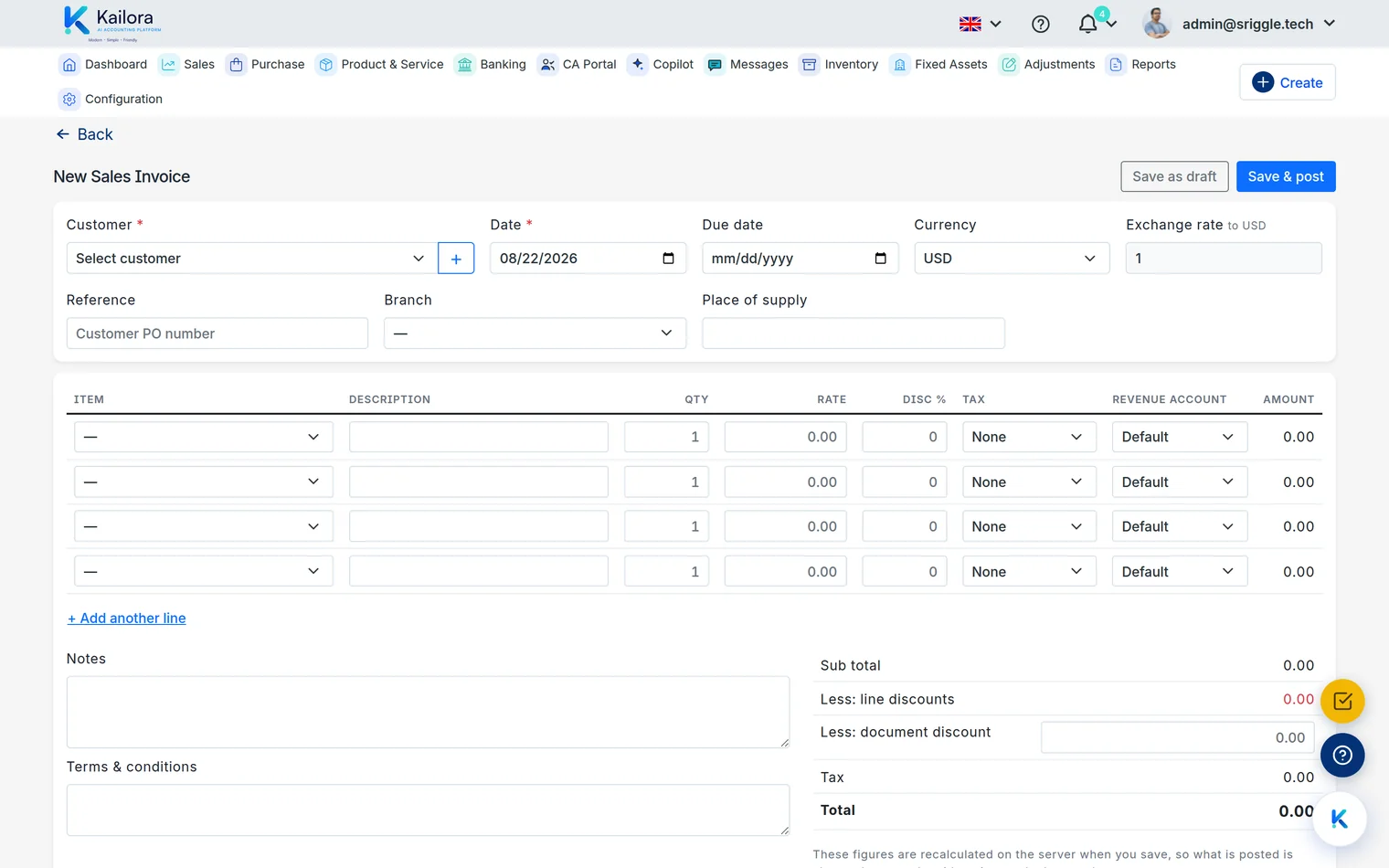Open Configuration menu

pos(111,99)
